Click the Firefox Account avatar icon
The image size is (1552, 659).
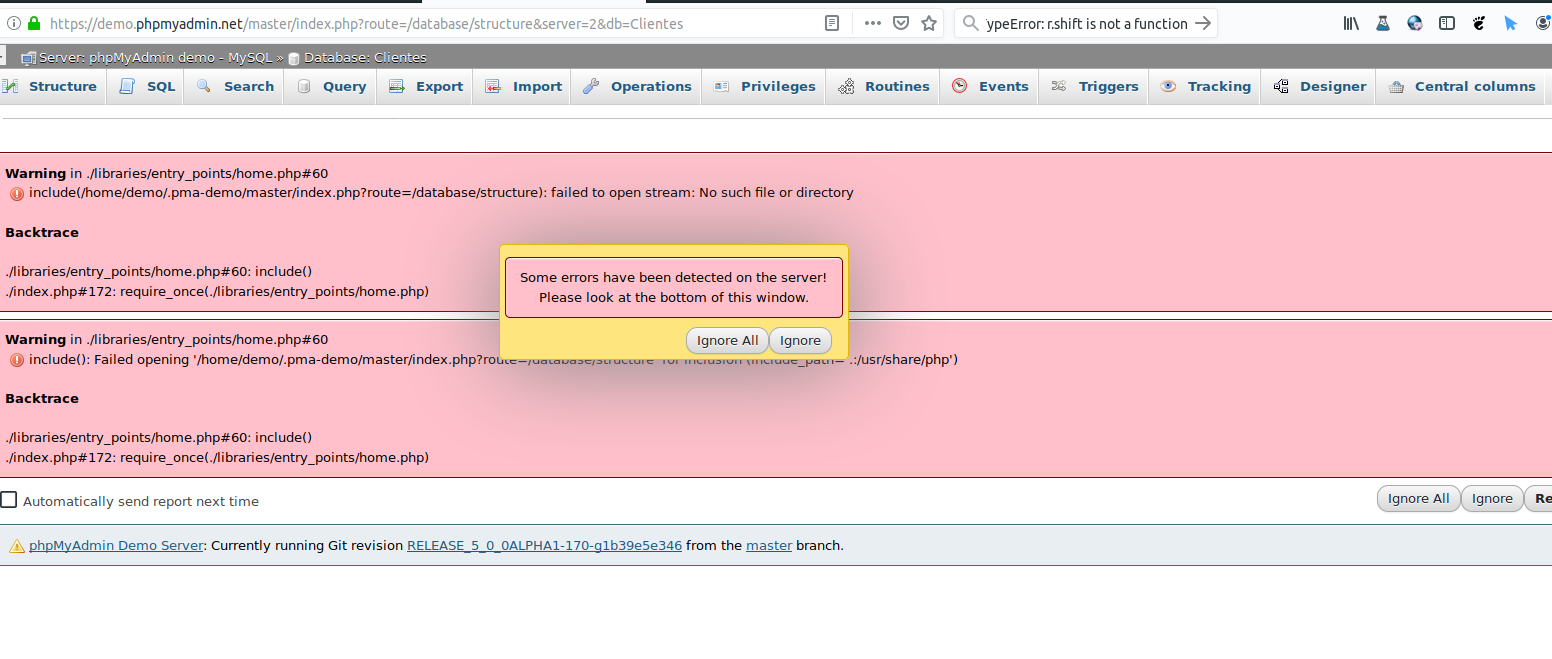tap(1544, 22)
